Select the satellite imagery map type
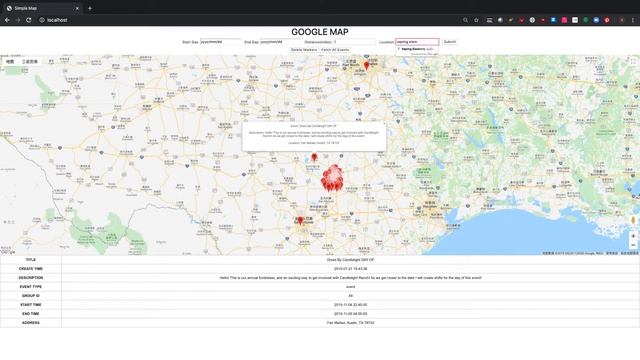The width and height of the screenshot is (640, 360). pos(29,62)
